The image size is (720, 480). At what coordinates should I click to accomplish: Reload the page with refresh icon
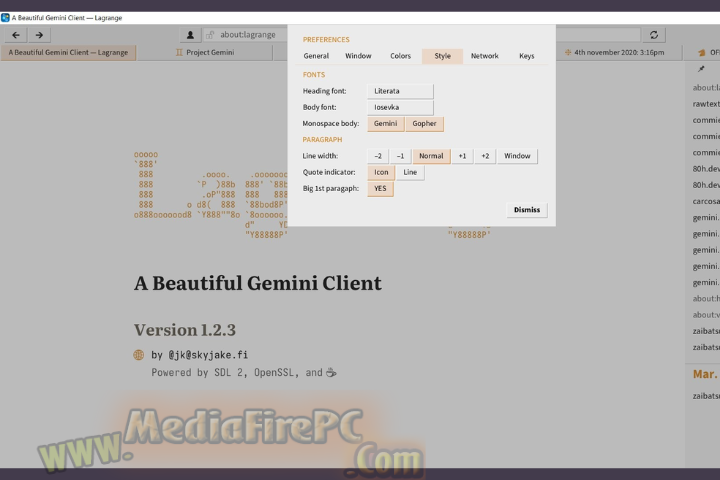click(655, 35)
